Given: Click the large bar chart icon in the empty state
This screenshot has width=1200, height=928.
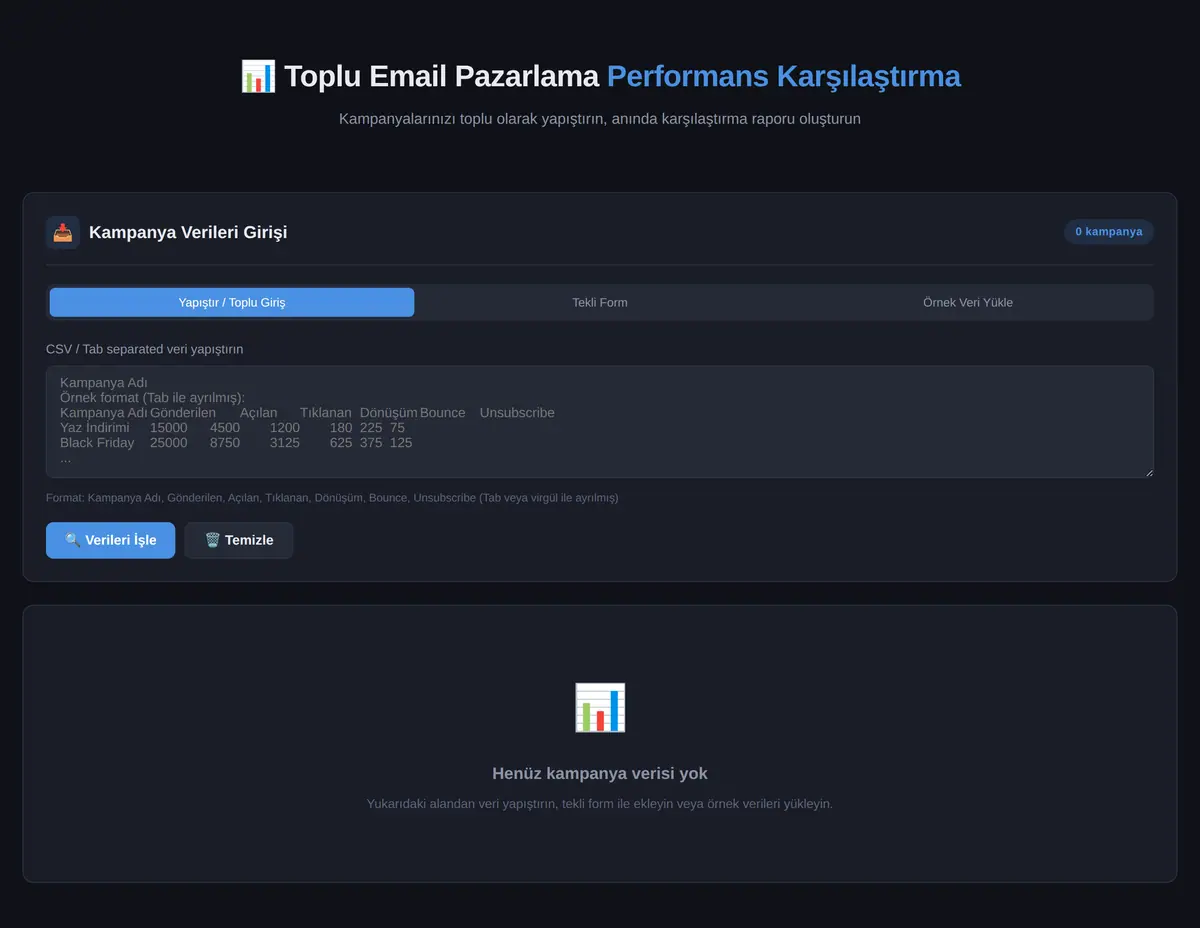Looking at the screenshot, I should tap(600, 707).
